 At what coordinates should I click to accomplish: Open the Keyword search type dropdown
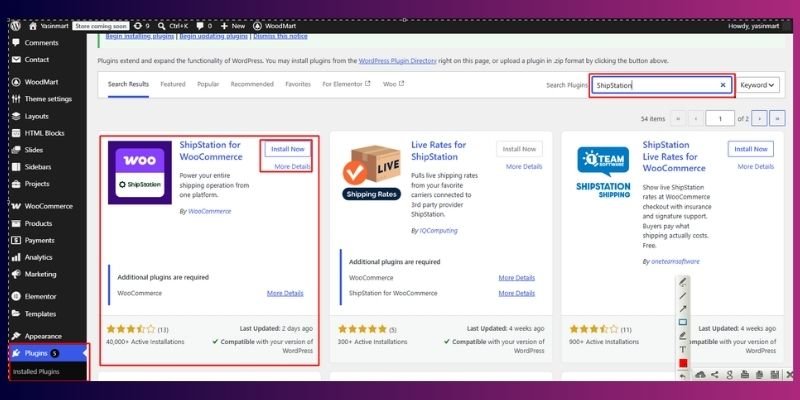click(759, 85)
